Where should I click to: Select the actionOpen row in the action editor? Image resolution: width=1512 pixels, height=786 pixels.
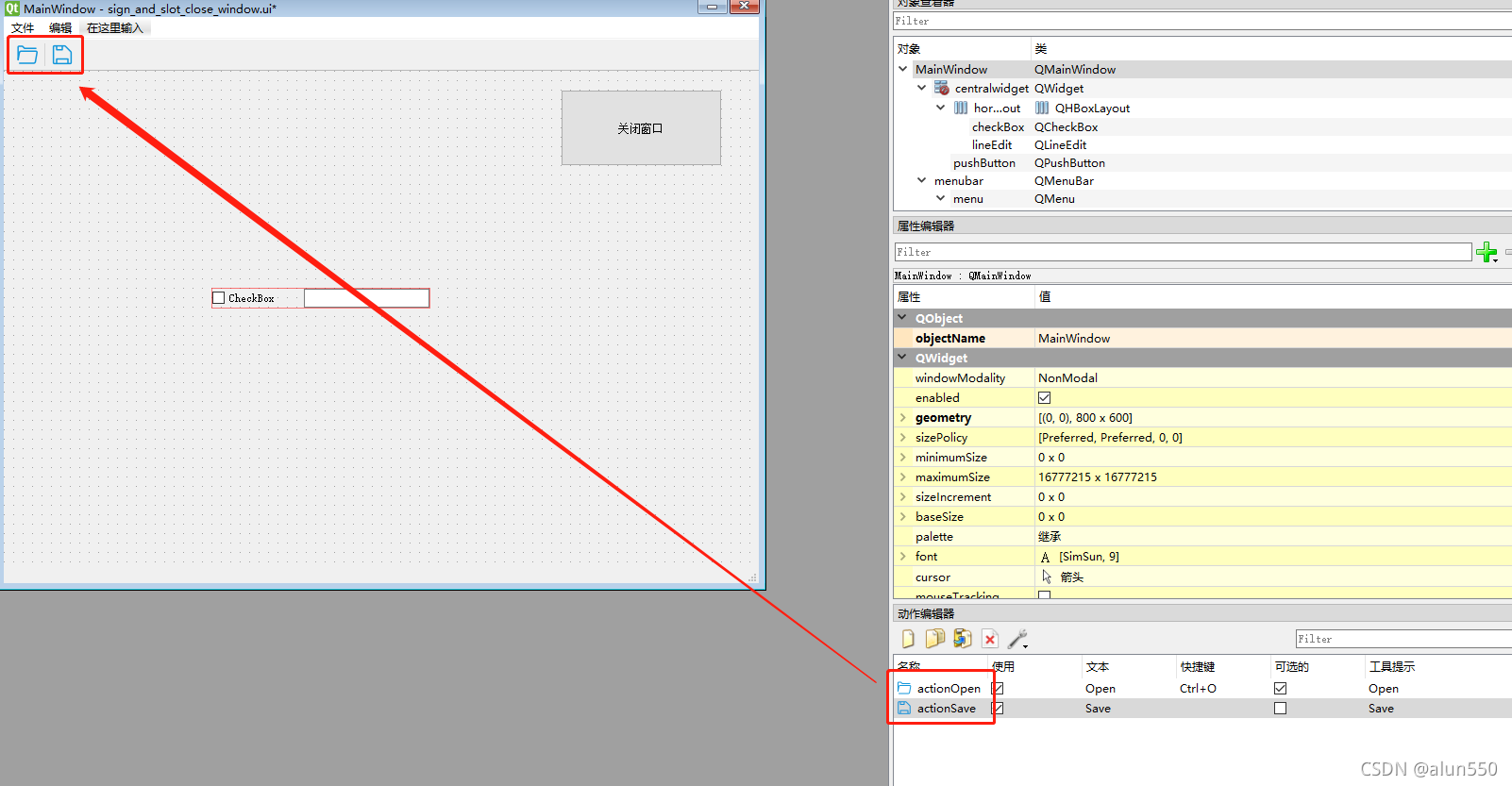tap(1202, 688)
